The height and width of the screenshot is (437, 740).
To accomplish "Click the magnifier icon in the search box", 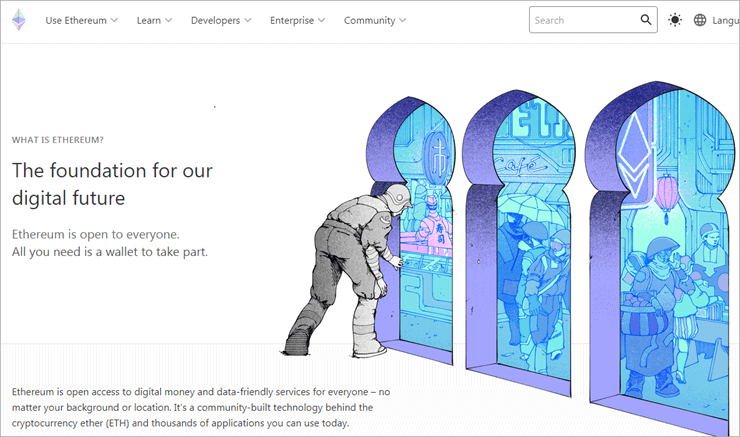I will [x=646, y=20].
